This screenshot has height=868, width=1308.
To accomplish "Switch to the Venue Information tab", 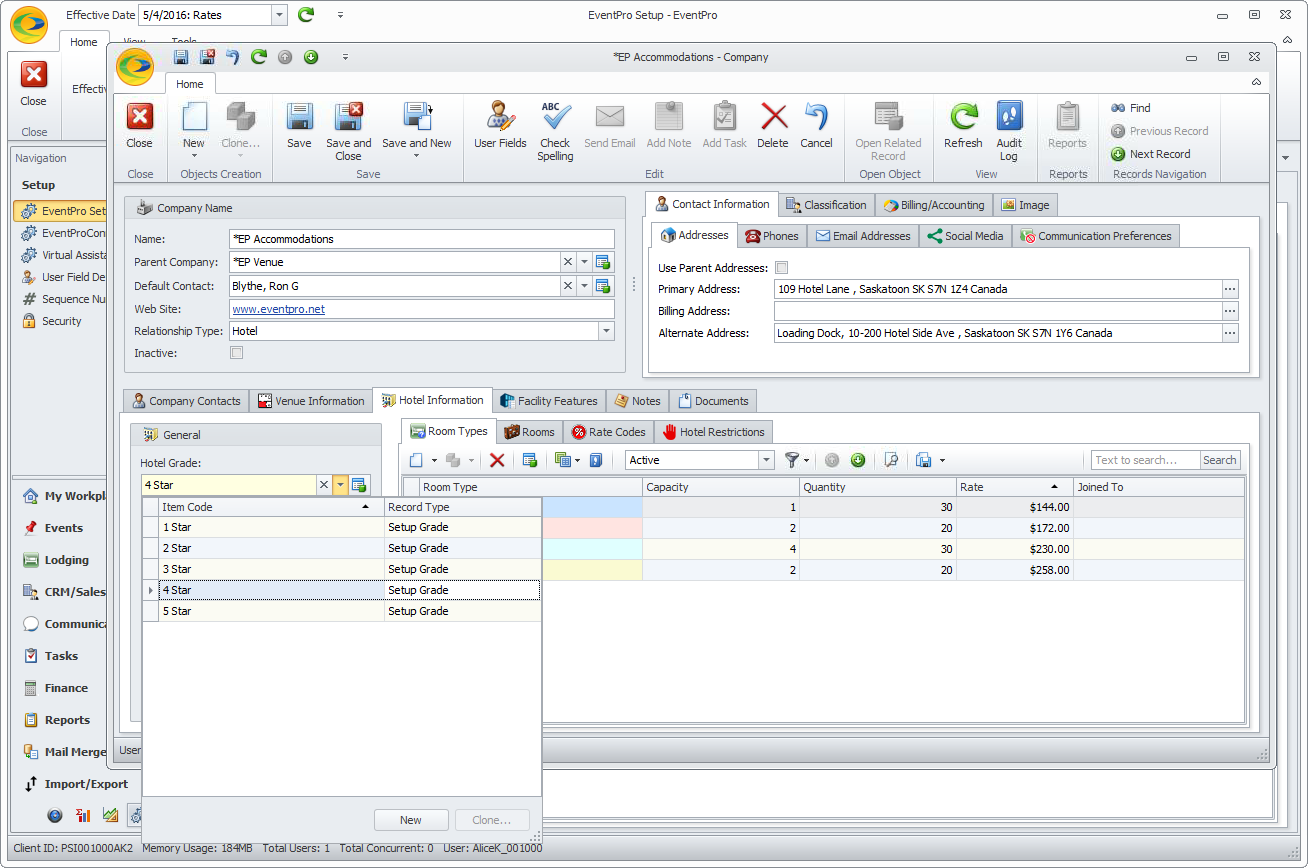I will click(x=310, y=401).
